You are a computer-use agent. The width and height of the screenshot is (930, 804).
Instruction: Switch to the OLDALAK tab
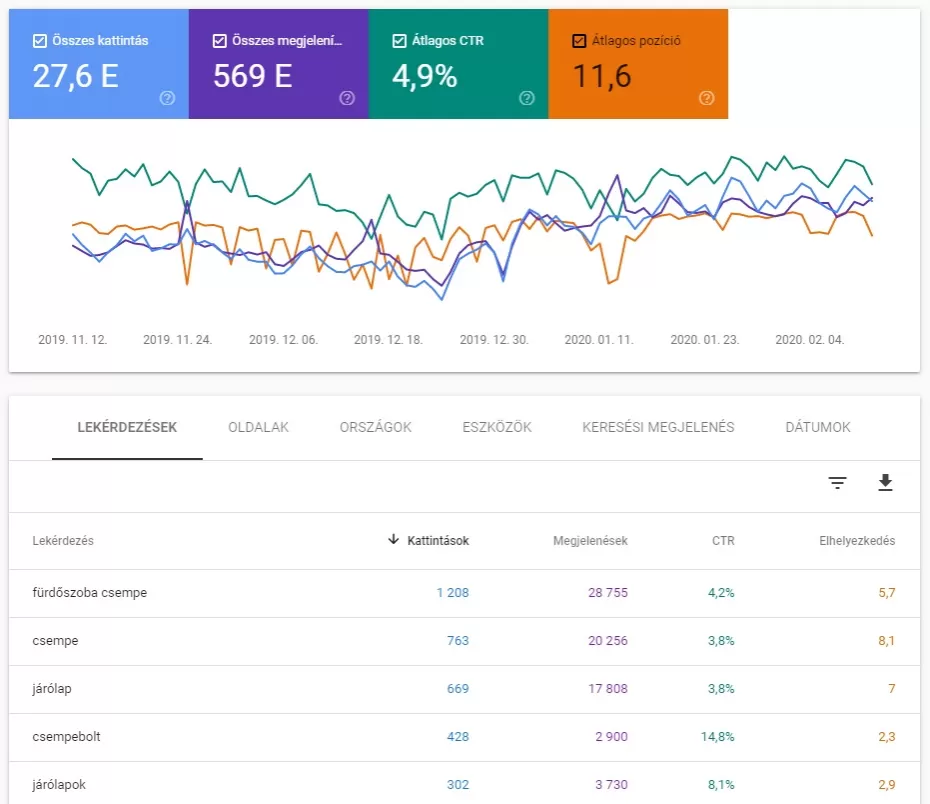click(x=259, y=427)
